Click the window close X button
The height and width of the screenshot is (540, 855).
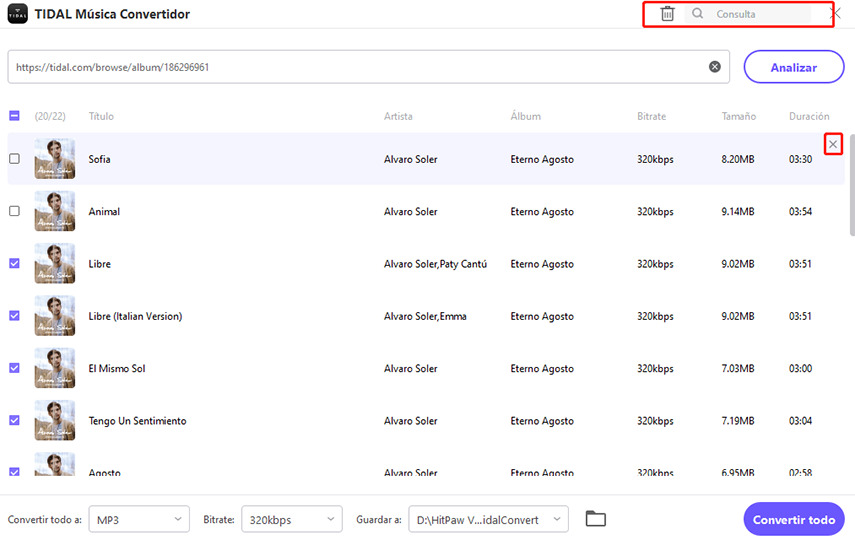(836, 13)
